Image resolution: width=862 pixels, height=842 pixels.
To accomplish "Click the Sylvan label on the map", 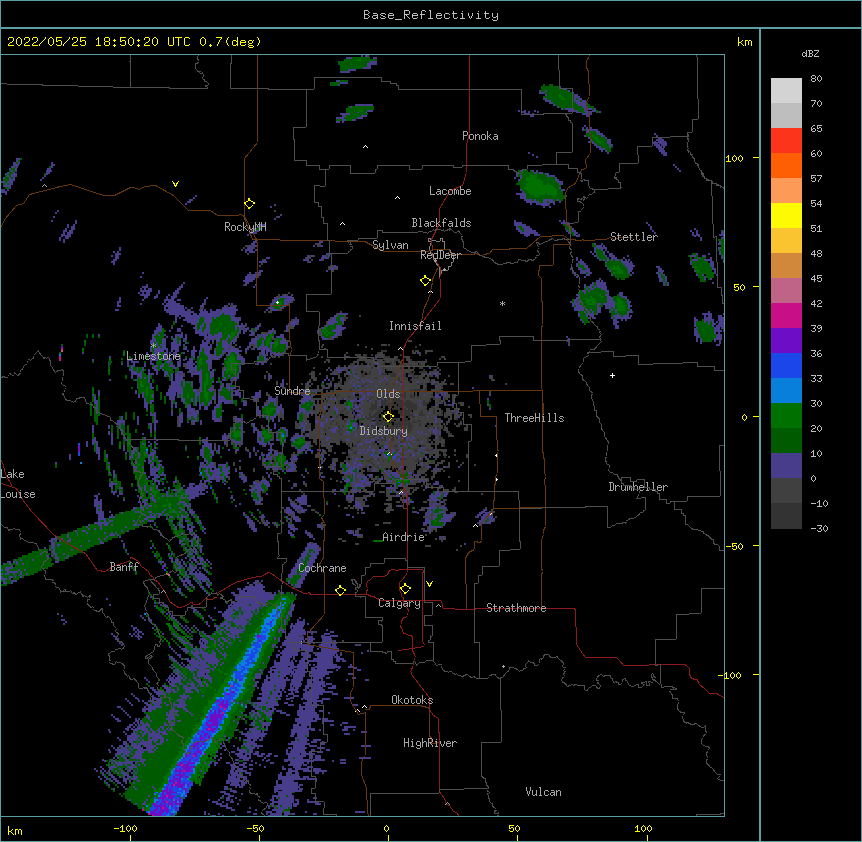I will [x=390, y=245].
